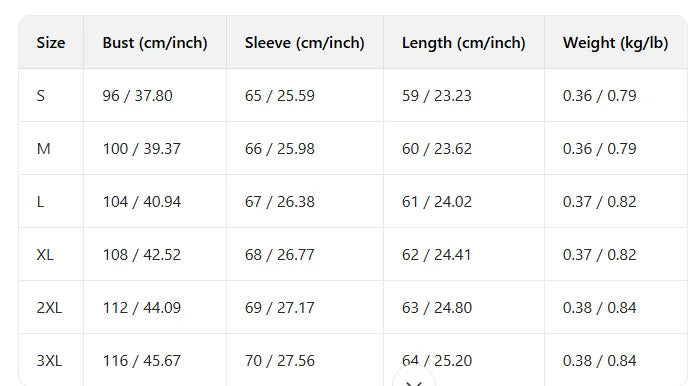Viewport: 700px width, 386px height.
Task: Select the S size row label
Action: pos(41,95)
